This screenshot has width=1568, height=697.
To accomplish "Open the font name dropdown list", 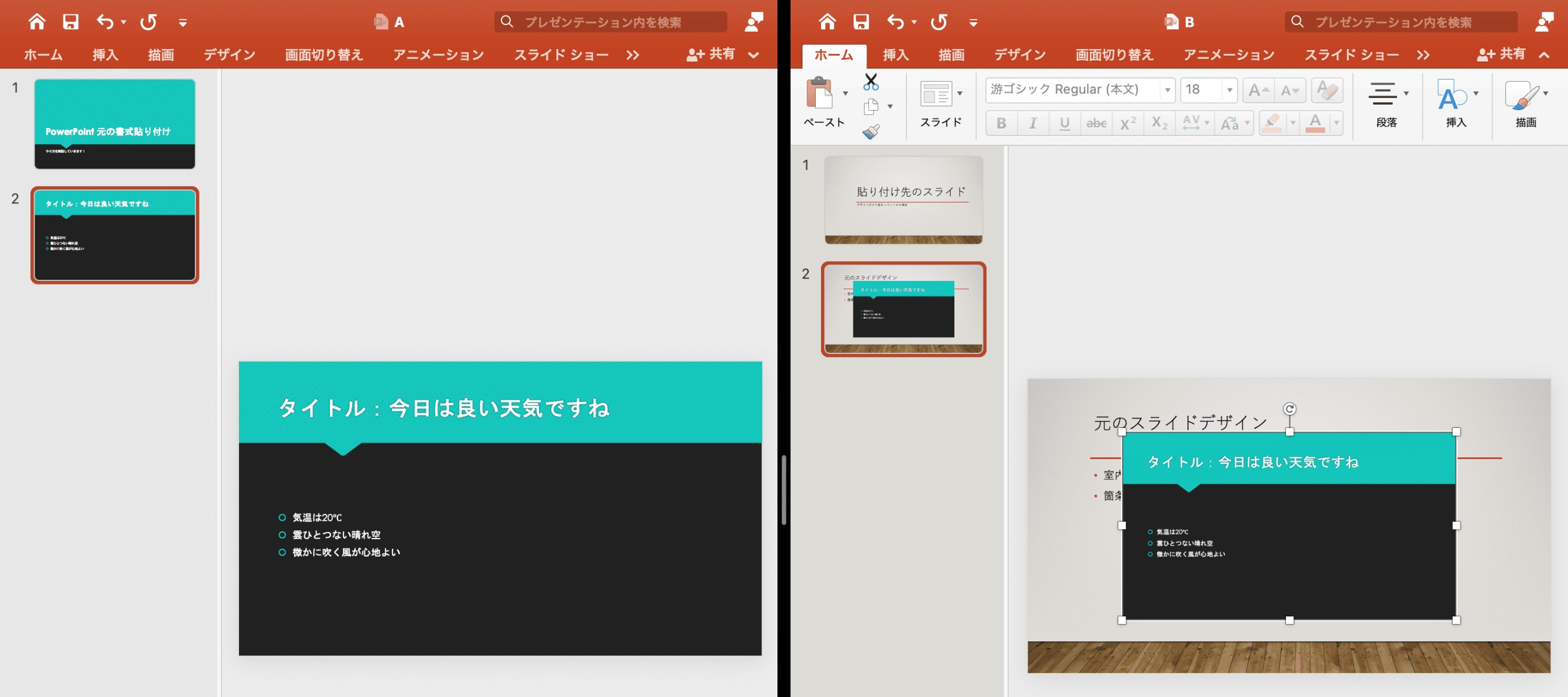I will pos(1167,90).
